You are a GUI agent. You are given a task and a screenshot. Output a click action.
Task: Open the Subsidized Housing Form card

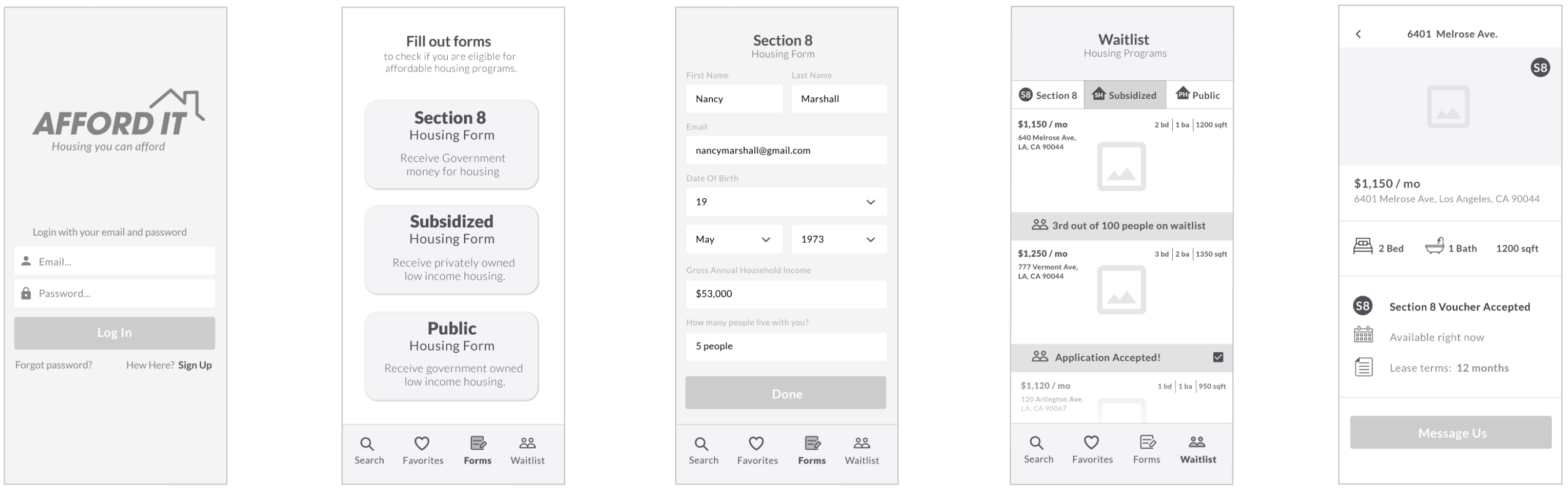[x=451, y=249]
